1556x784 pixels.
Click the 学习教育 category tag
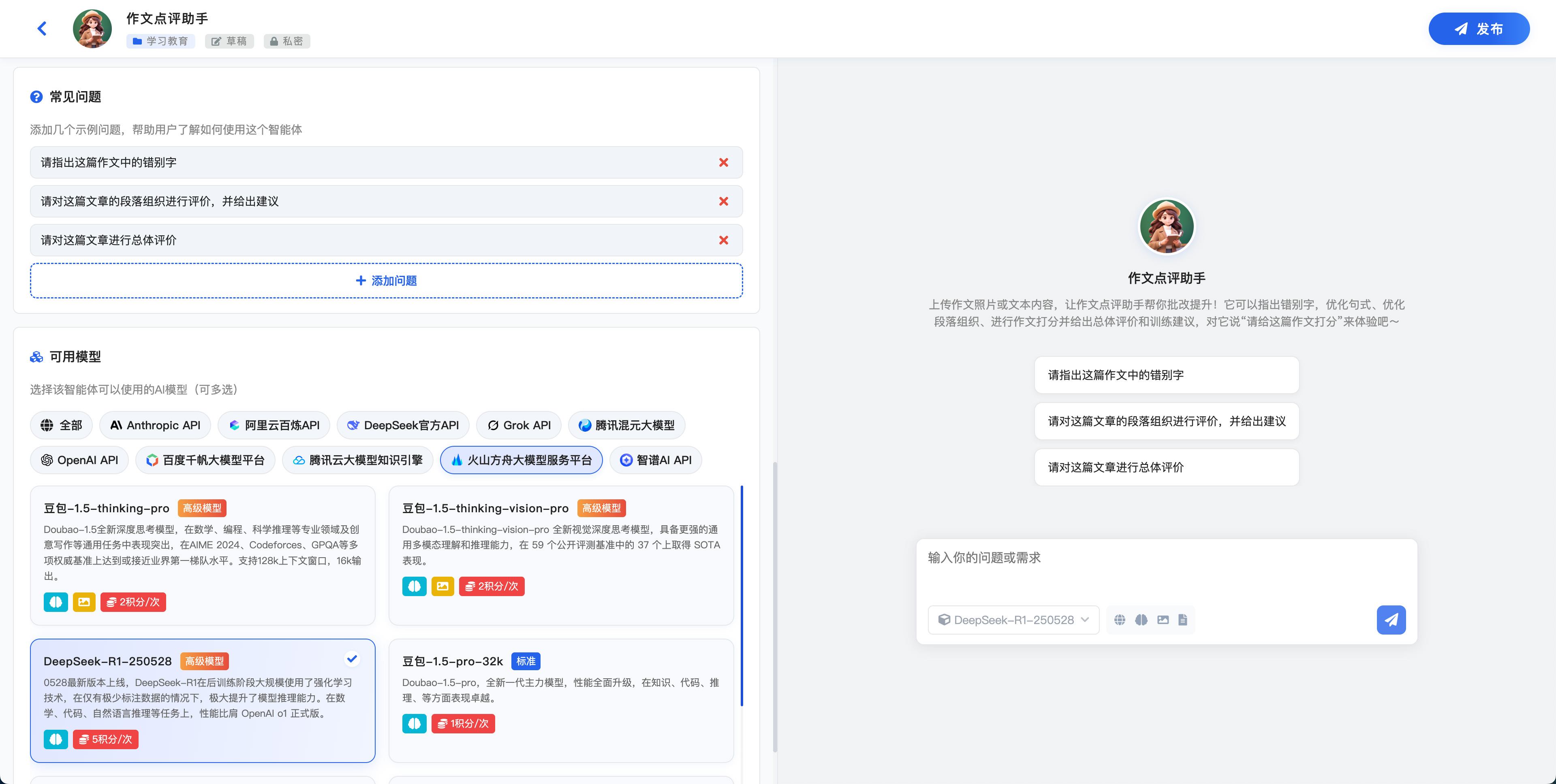160,41
